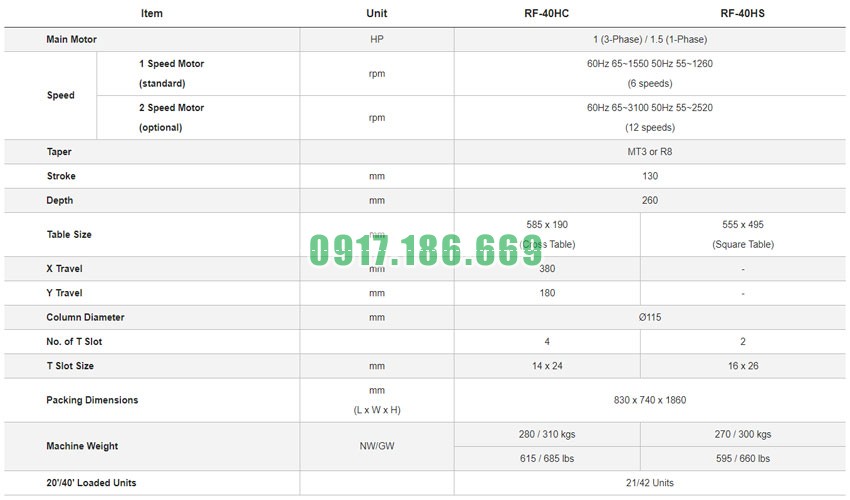850x500 pixels.
Task: Select the 'X Travel' row label
Action: pyautogui.click(x=65, y=269)
